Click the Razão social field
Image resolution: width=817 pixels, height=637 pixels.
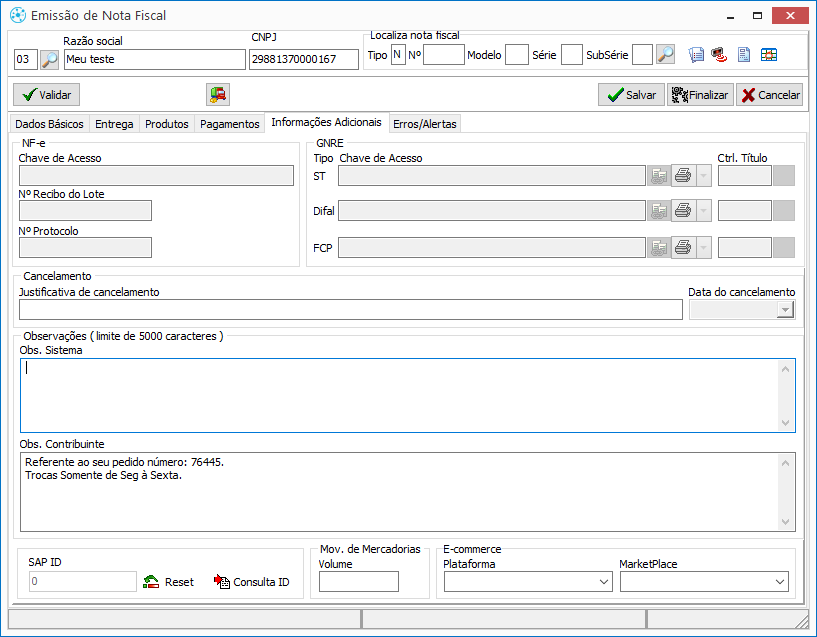pos(155,59)
